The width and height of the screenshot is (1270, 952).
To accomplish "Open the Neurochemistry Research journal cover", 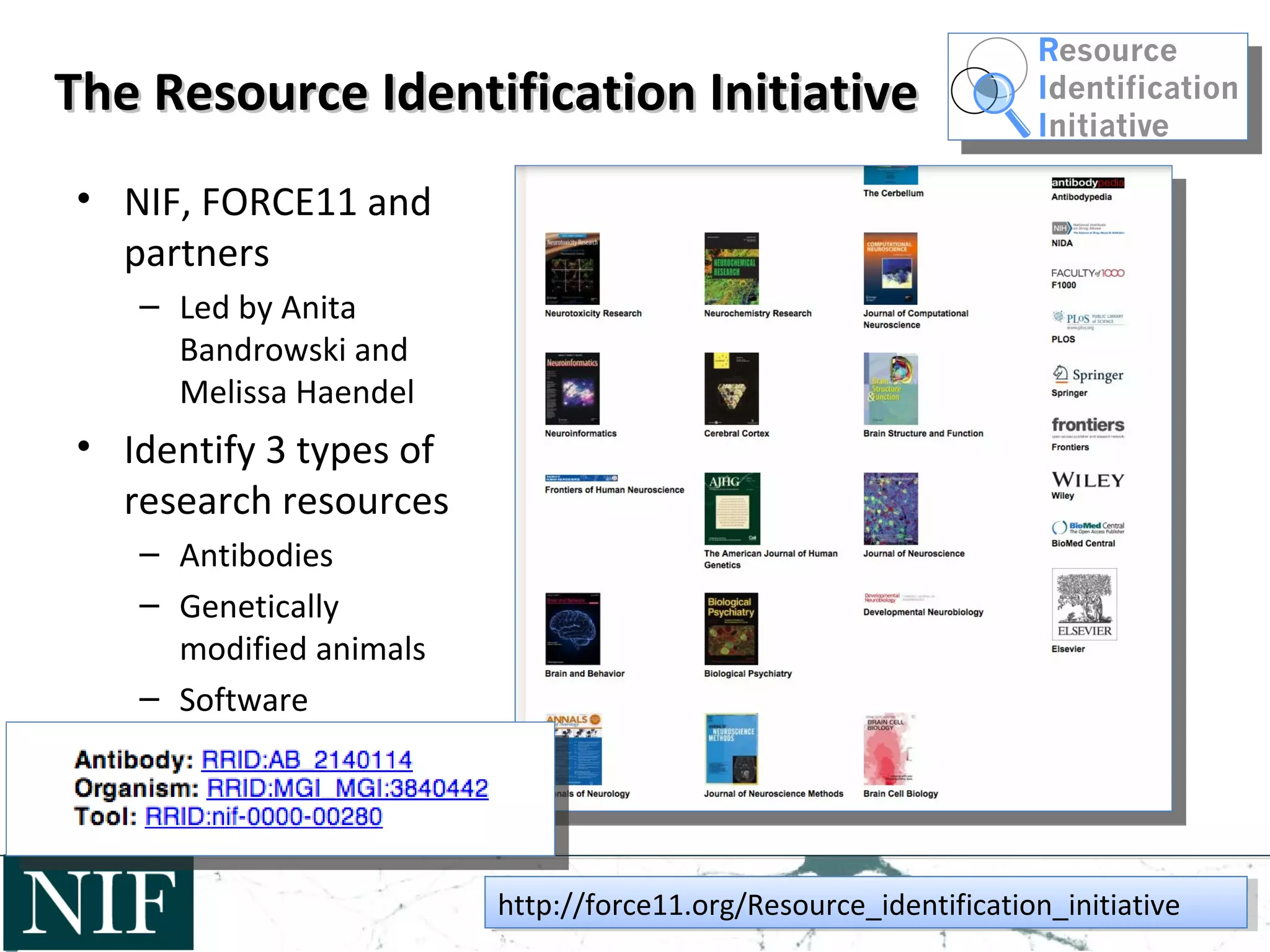I will (732, 268).
